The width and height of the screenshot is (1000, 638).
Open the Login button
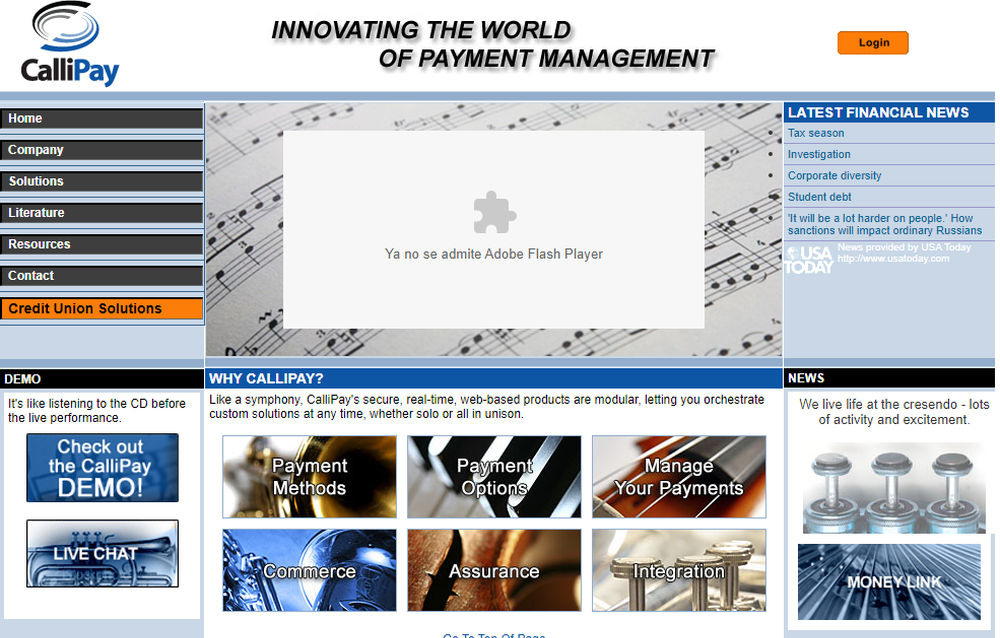872,43
